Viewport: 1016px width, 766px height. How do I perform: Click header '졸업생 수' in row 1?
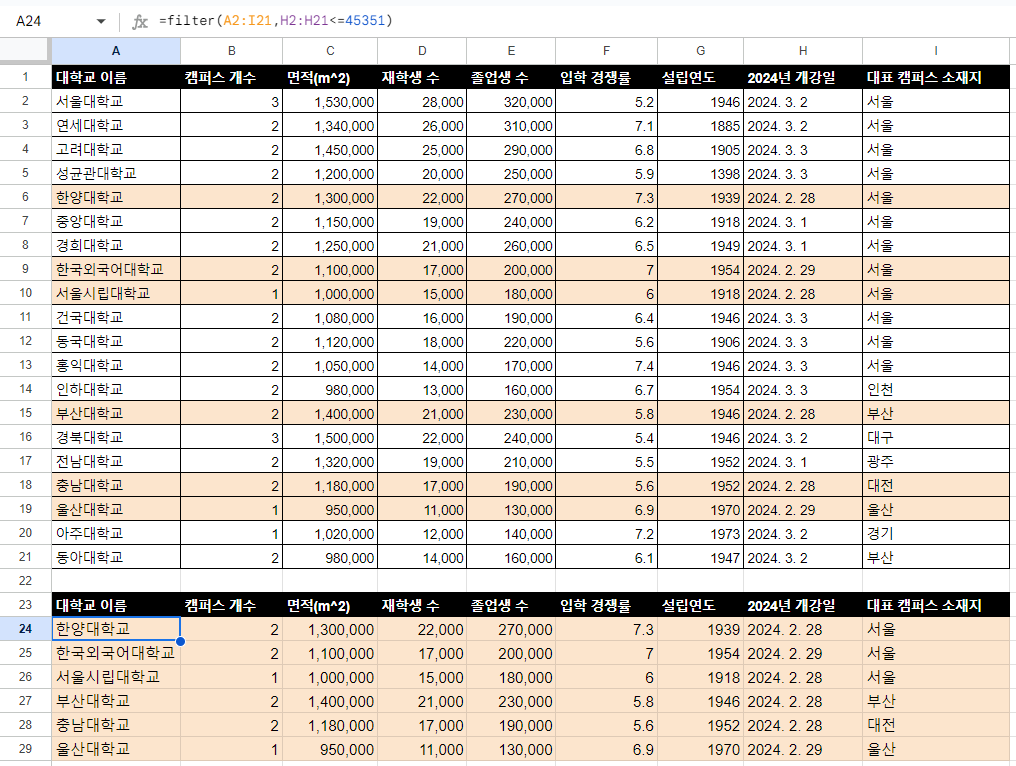click(x=511, y=78)
